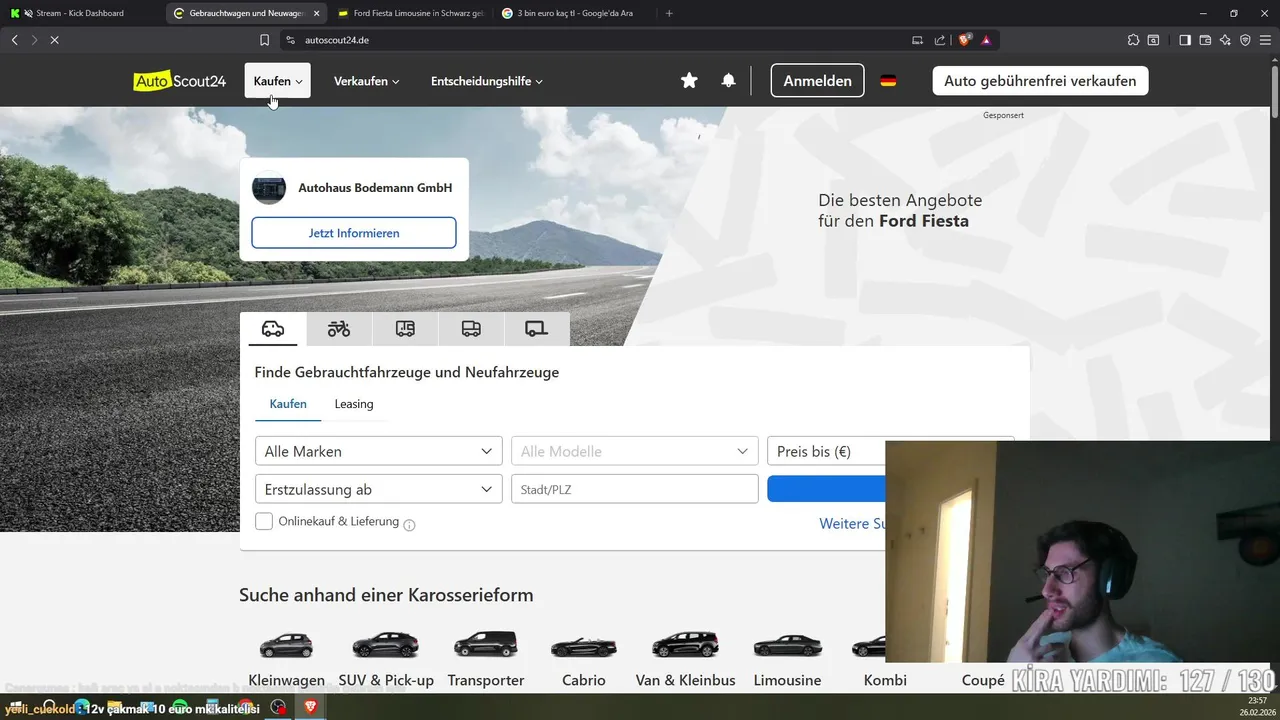Switch to the 3 bin euro kaç tl tab

pos(574,13)
